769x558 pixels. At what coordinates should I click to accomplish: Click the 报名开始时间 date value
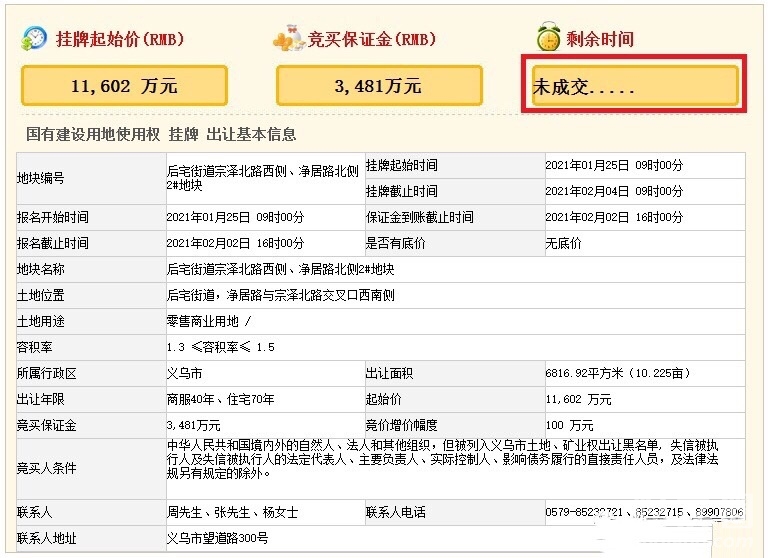pos(234,217)
